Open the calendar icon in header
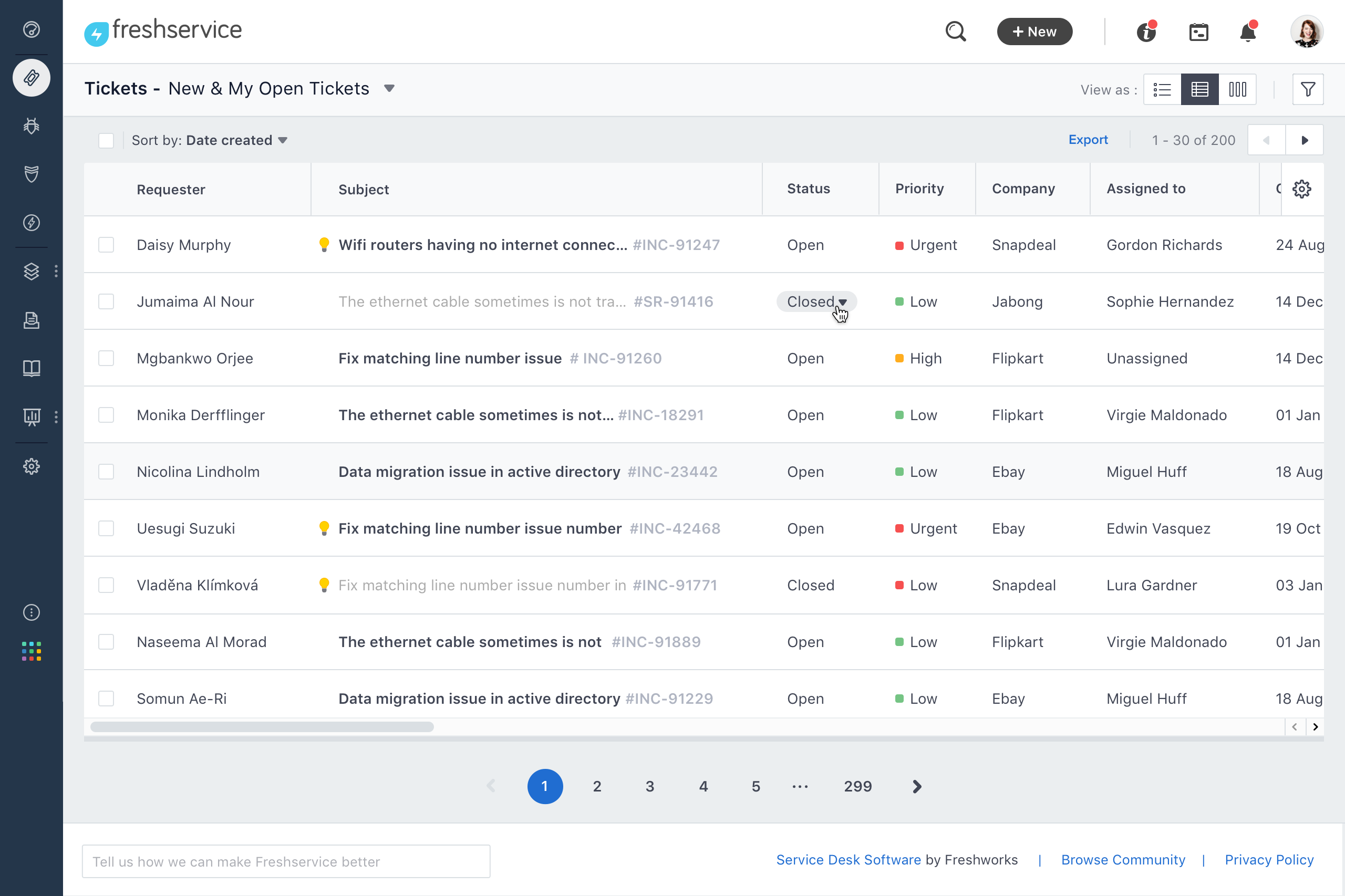 tap(1198, 32)
